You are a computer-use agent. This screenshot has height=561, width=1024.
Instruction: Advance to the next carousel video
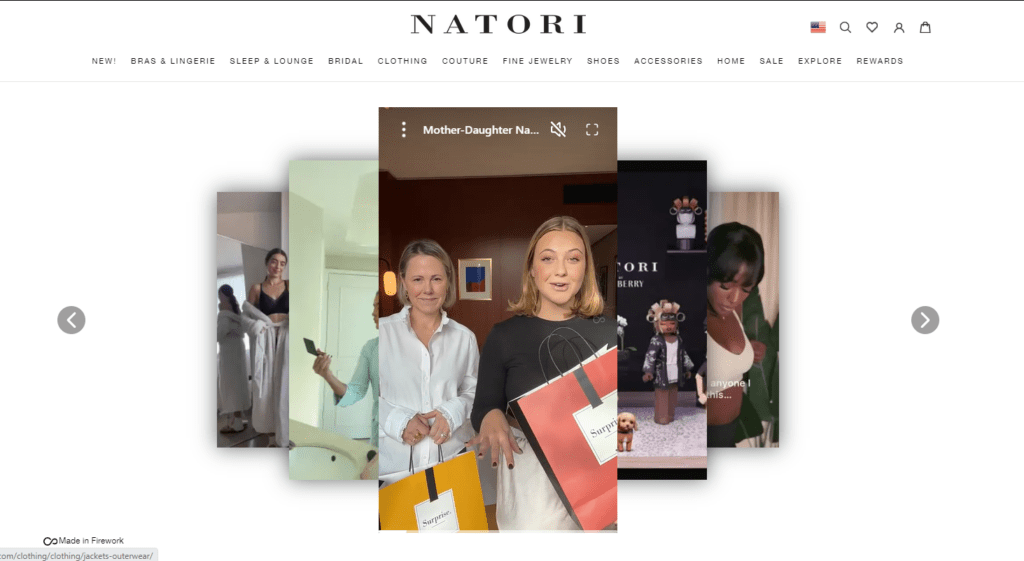[x=925, y=320]
